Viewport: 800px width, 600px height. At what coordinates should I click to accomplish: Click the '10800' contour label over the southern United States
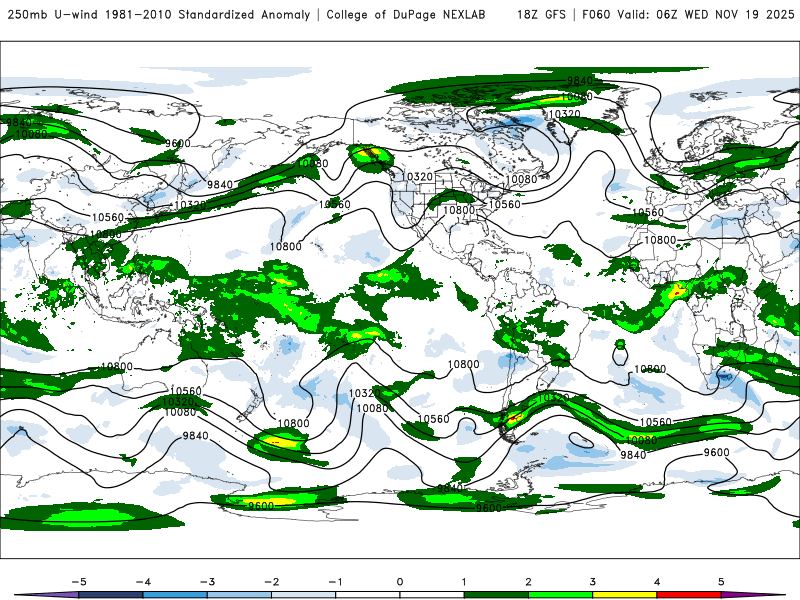pos(459,210)
